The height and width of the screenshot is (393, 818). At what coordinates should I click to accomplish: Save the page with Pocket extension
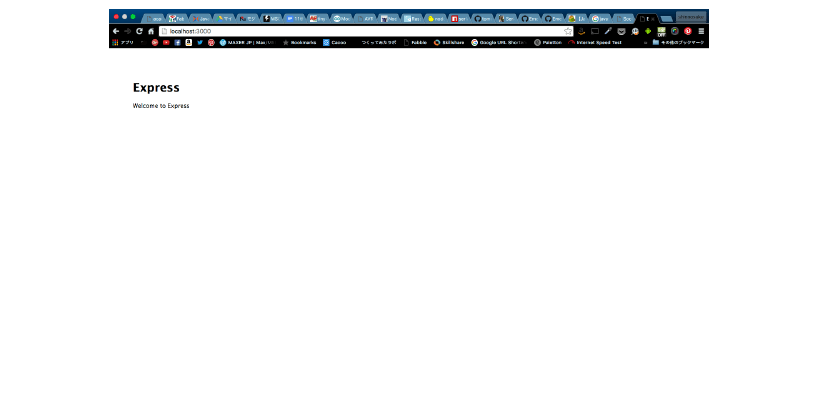pyautogui.click(x=621, y=31)
